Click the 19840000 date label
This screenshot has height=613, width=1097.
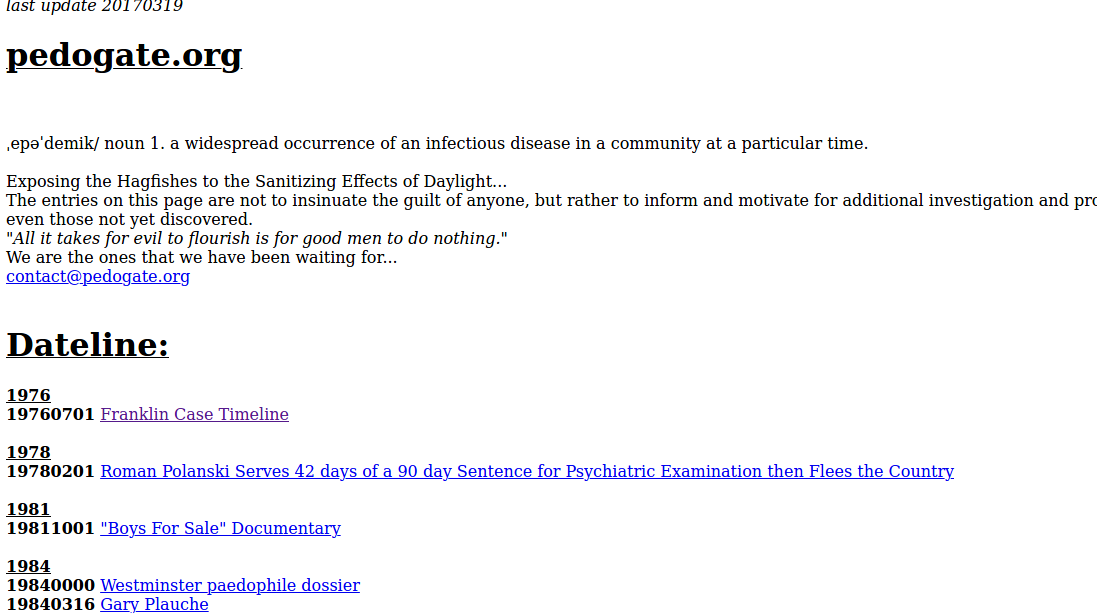coord(50,585)
